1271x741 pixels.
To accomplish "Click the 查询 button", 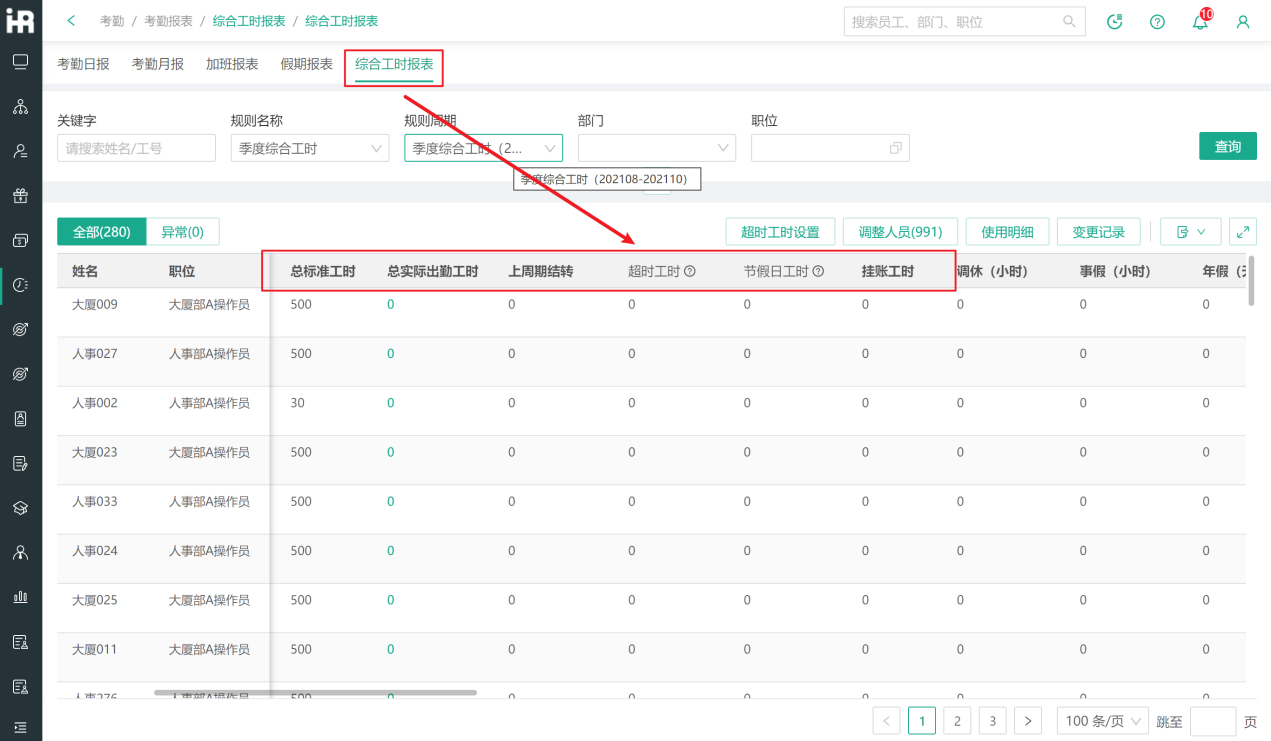I will pos(1227,147).
